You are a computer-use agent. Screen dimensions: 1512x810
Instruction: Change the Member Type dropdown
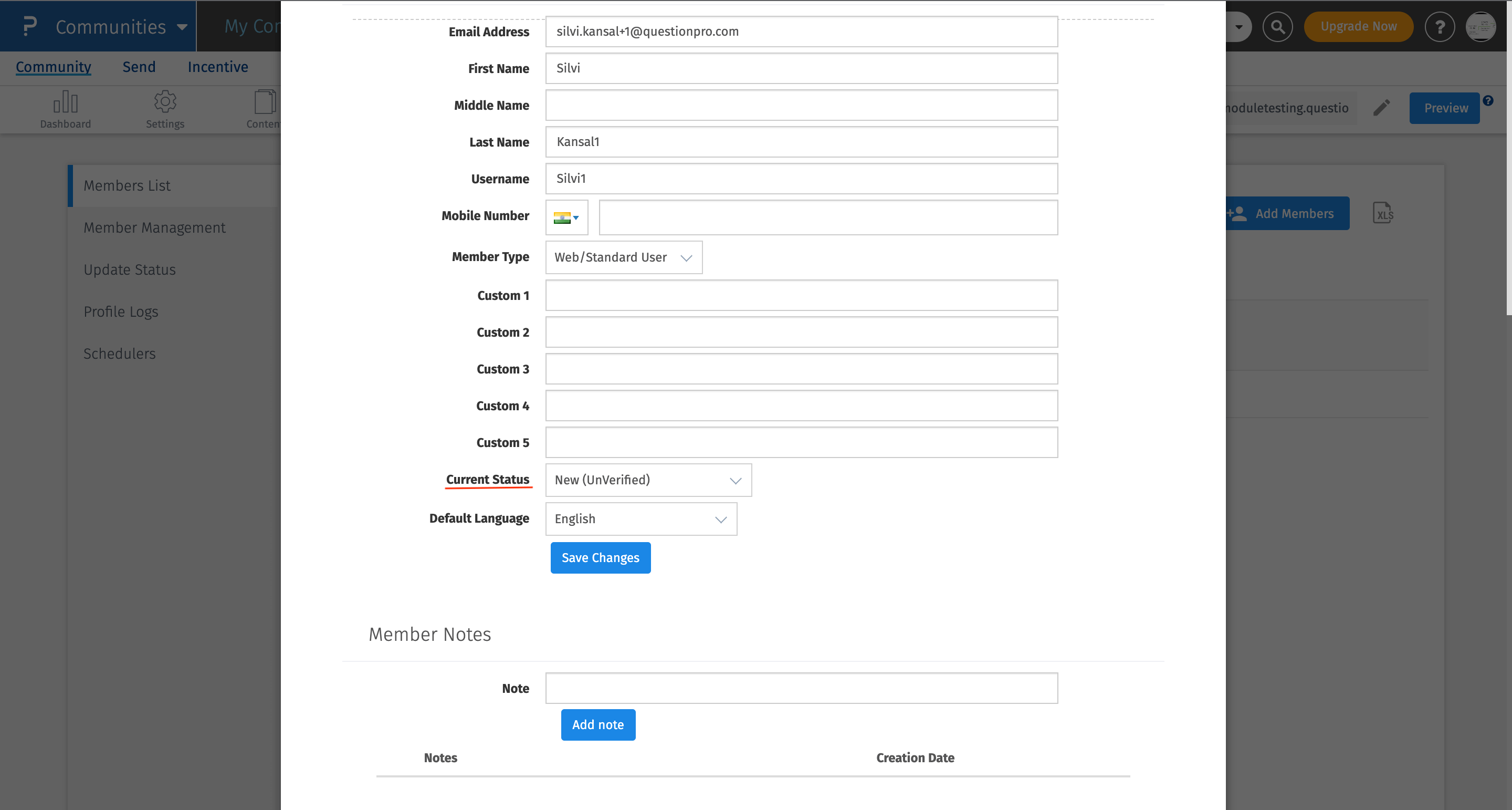tap(623, 257)
